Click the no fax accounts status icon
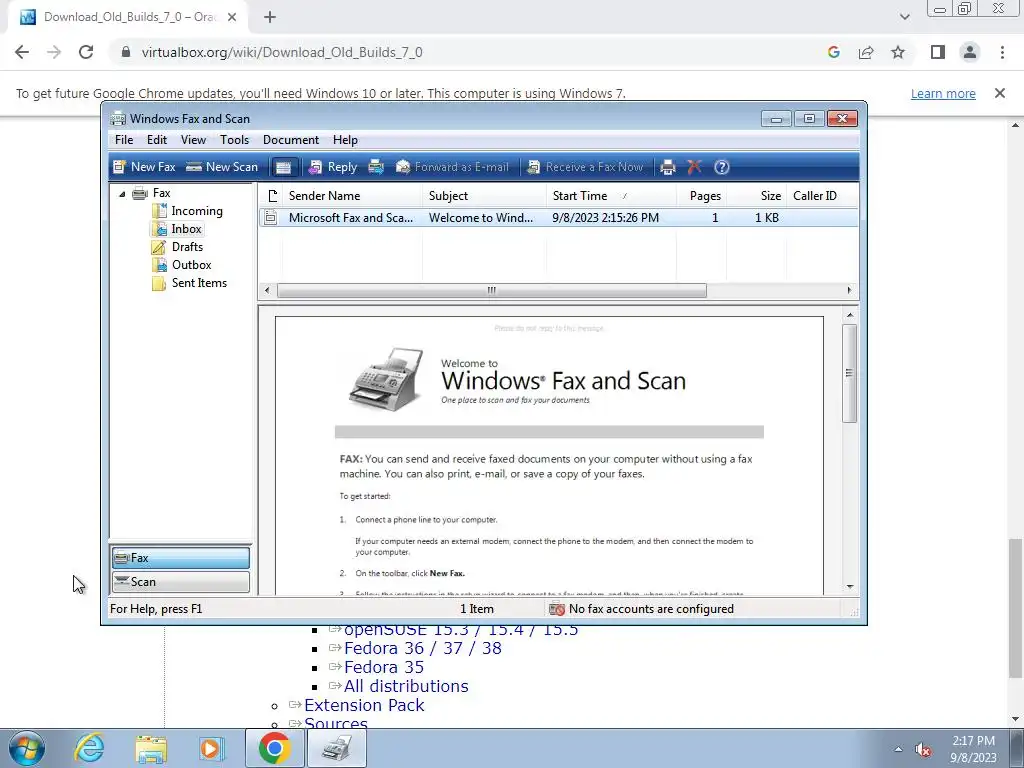1024x768 pixels. click(557, 609)
